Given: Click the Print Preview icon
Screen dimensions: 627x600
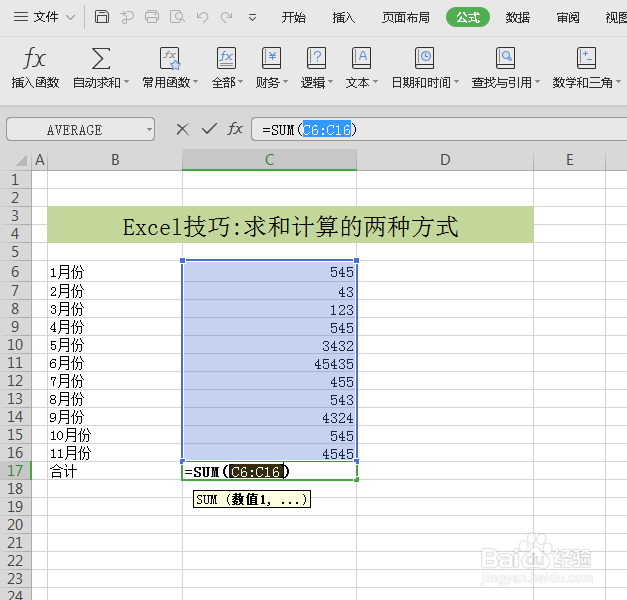Looking at the screenshot, I should (x=177, y=17).
